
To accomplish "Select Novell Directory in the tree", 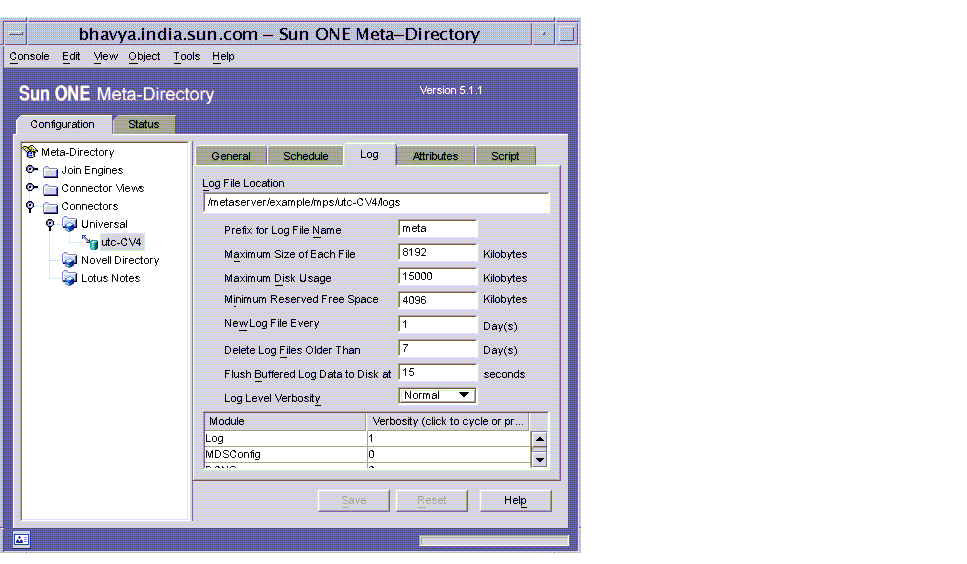I will [120, 260].
